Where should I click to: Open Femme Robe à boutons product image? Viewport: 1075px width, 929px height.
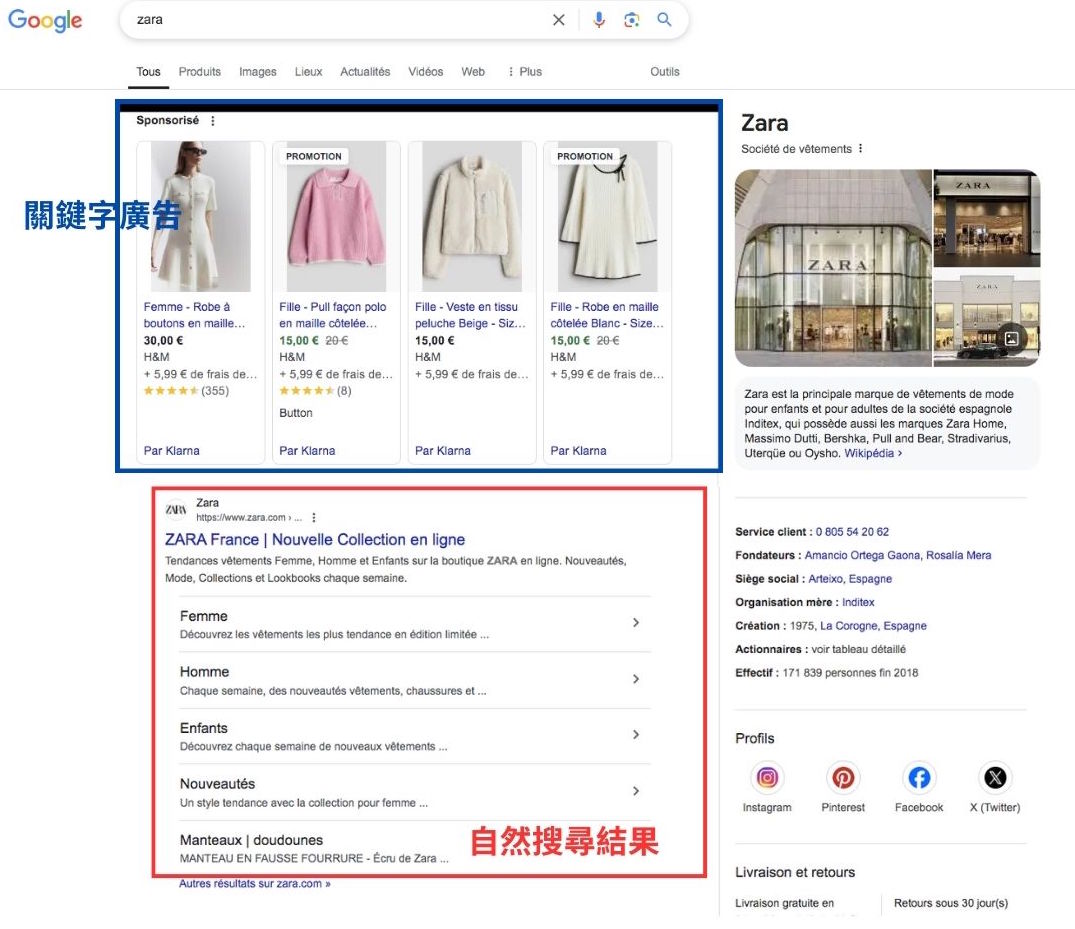click(x=200, y=217)
